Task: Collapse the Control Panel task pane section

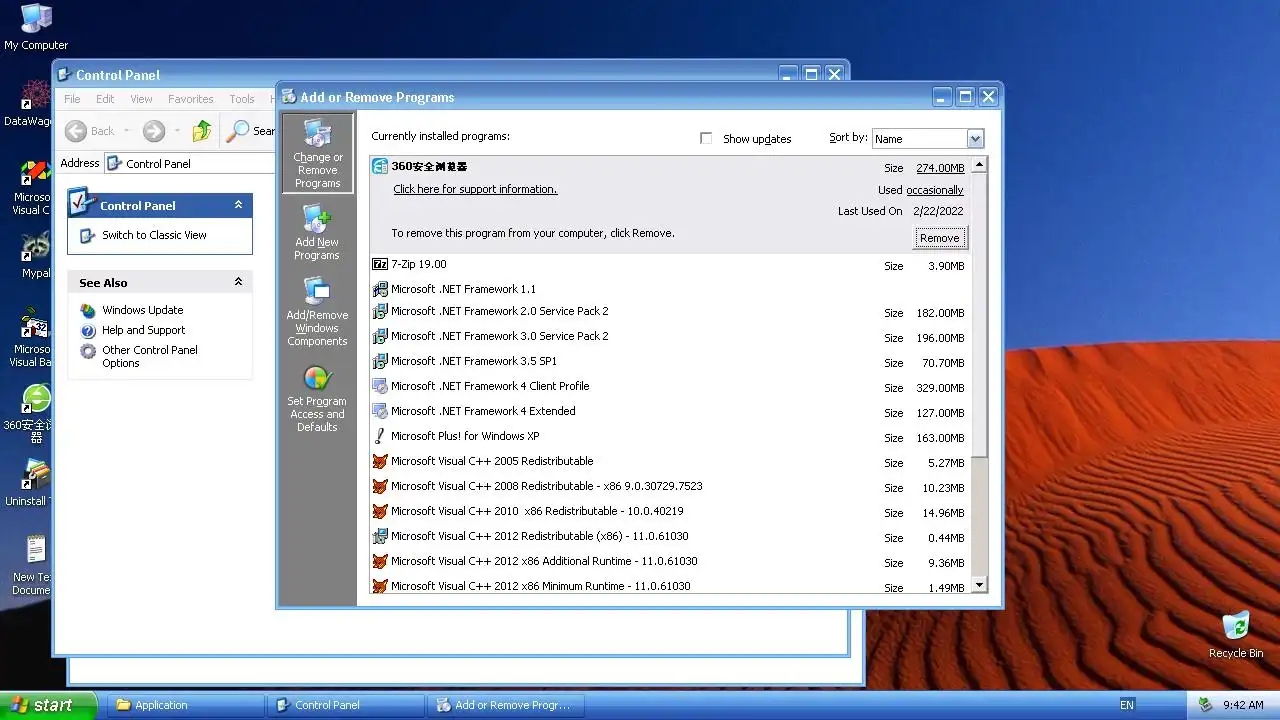Action: [238, 205]
